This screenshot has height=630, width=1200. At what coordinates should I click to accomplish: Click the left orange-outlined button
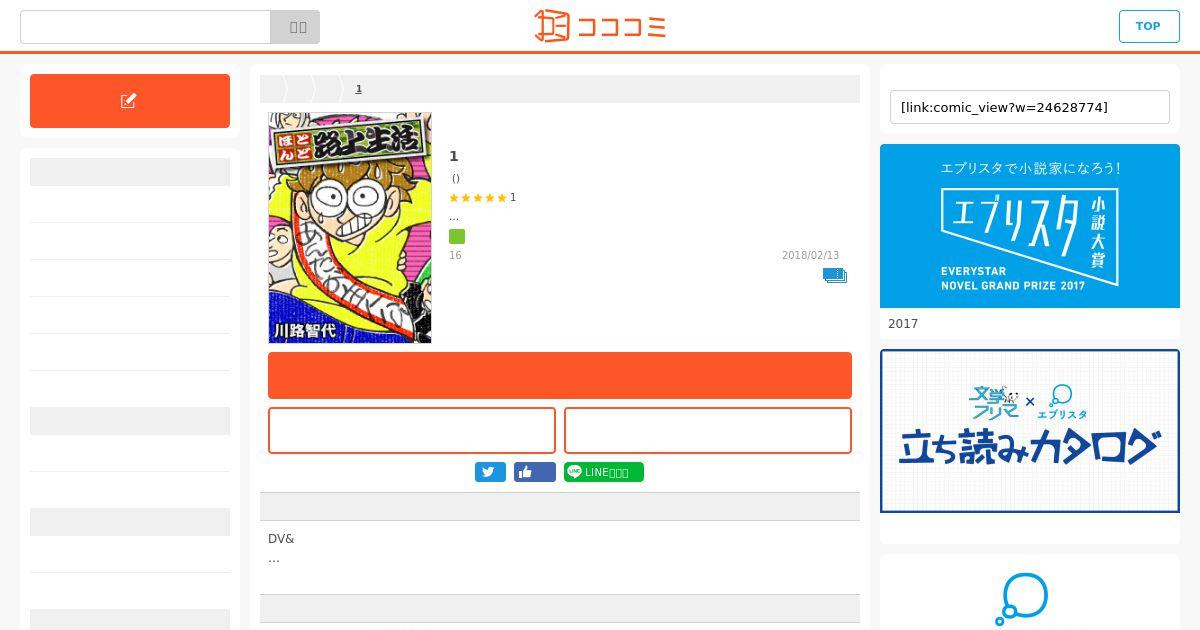[x=412, y=430]
